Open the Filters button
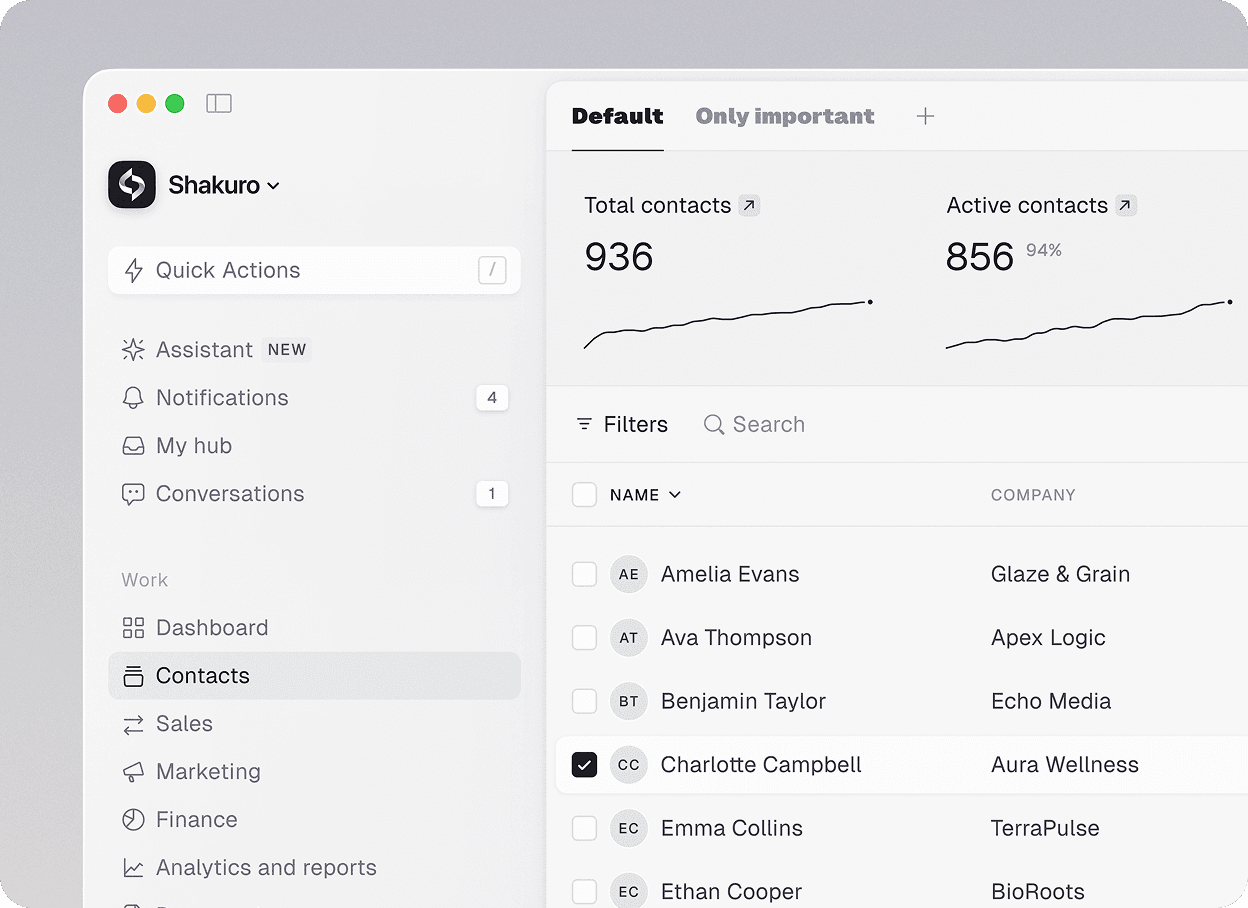Viewport: 1248px width, 908px height. click(622, 425)
